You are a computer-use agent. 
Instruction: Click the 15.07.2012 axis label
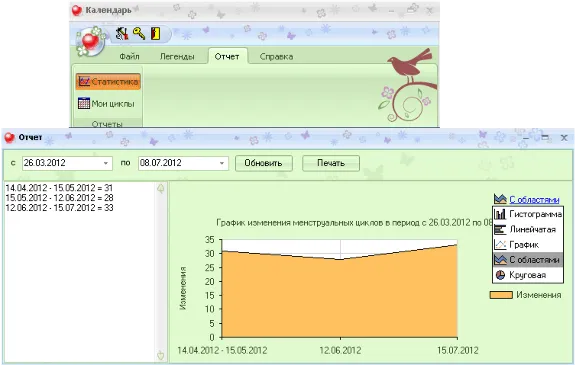[x=458, y=350]
